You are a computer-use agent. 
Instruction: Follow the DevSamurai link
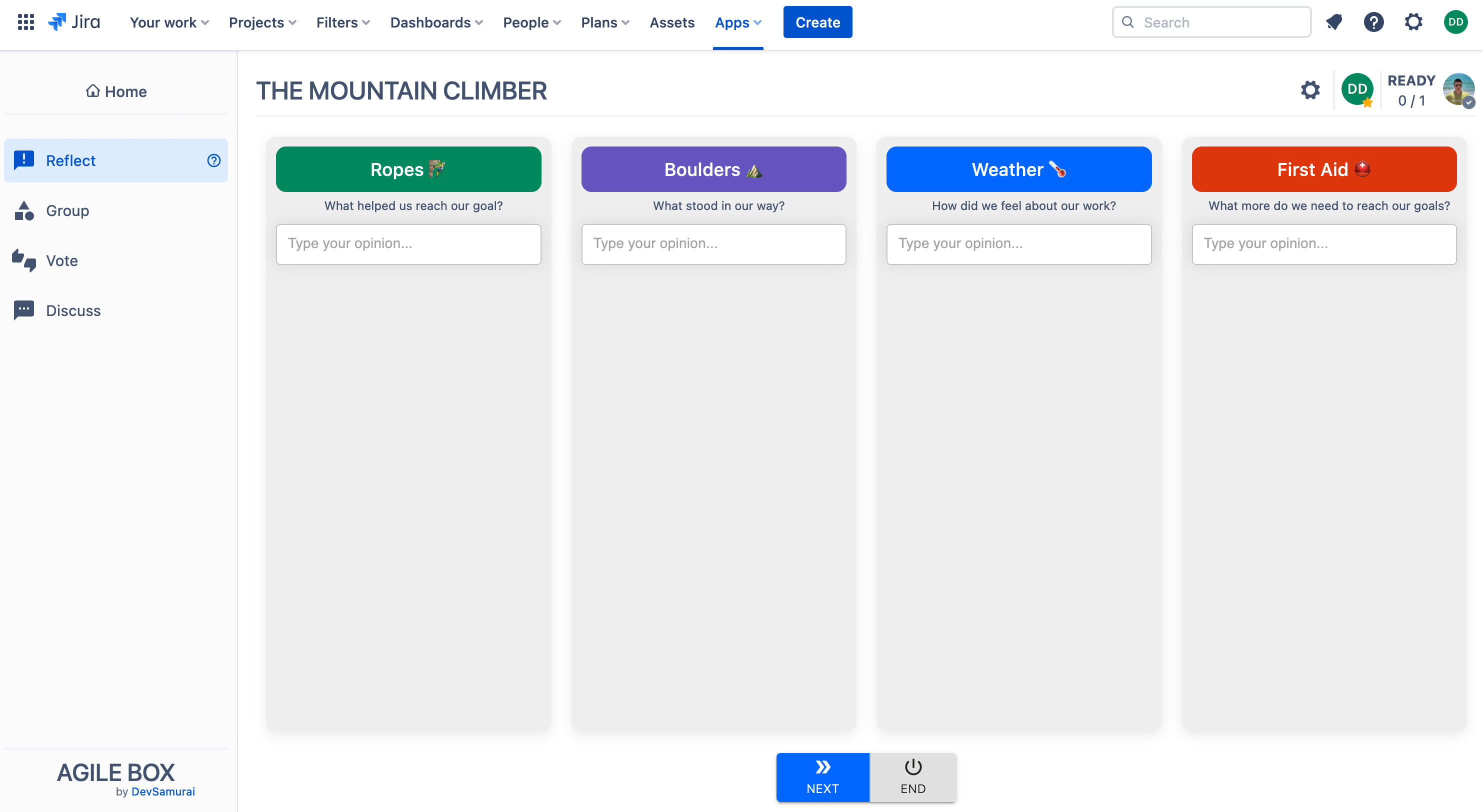pyautogui.click(x=163, y=791)
